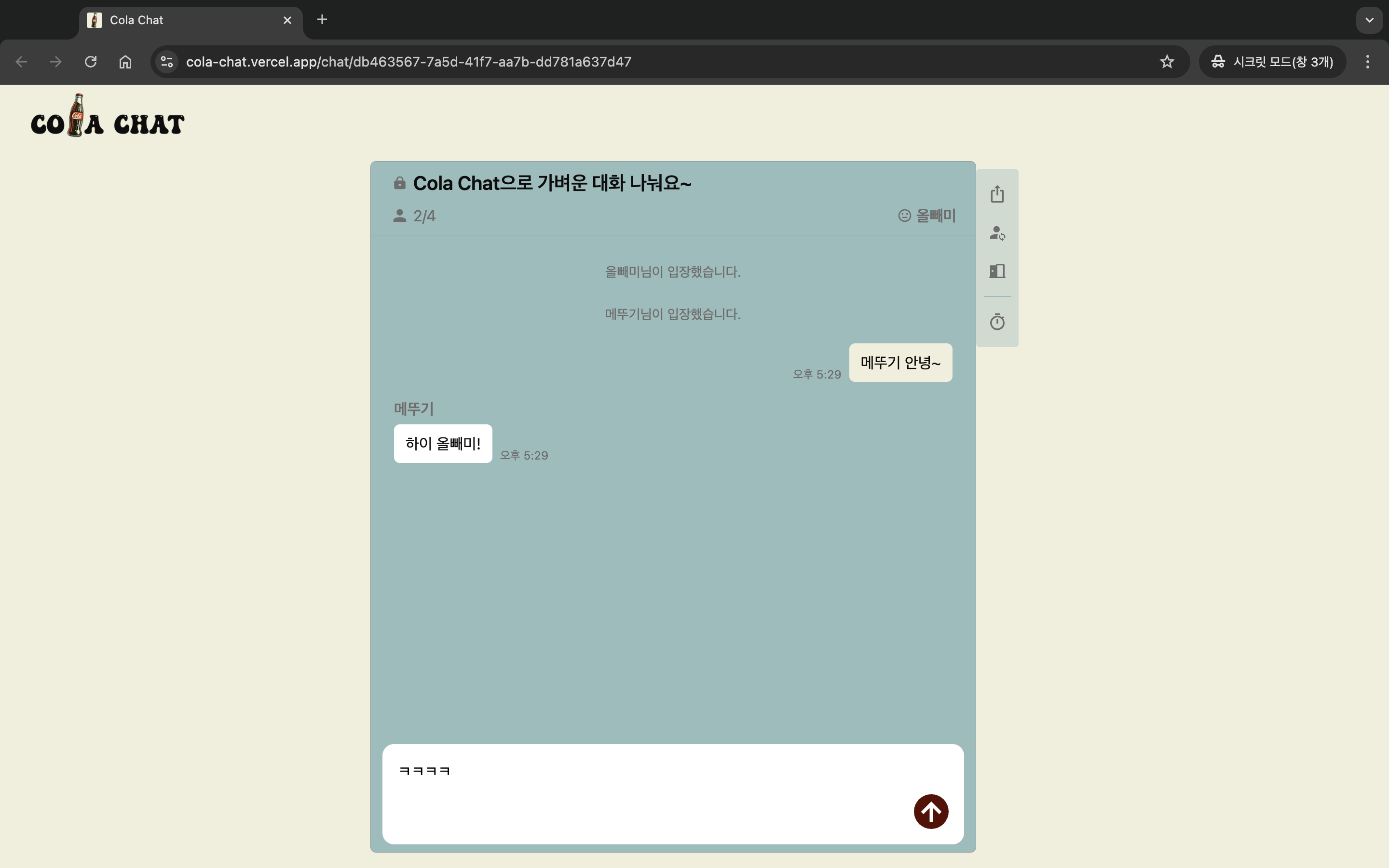Click the change nickname person icon
Screen dimensions: 1389x868
point(997,233)
